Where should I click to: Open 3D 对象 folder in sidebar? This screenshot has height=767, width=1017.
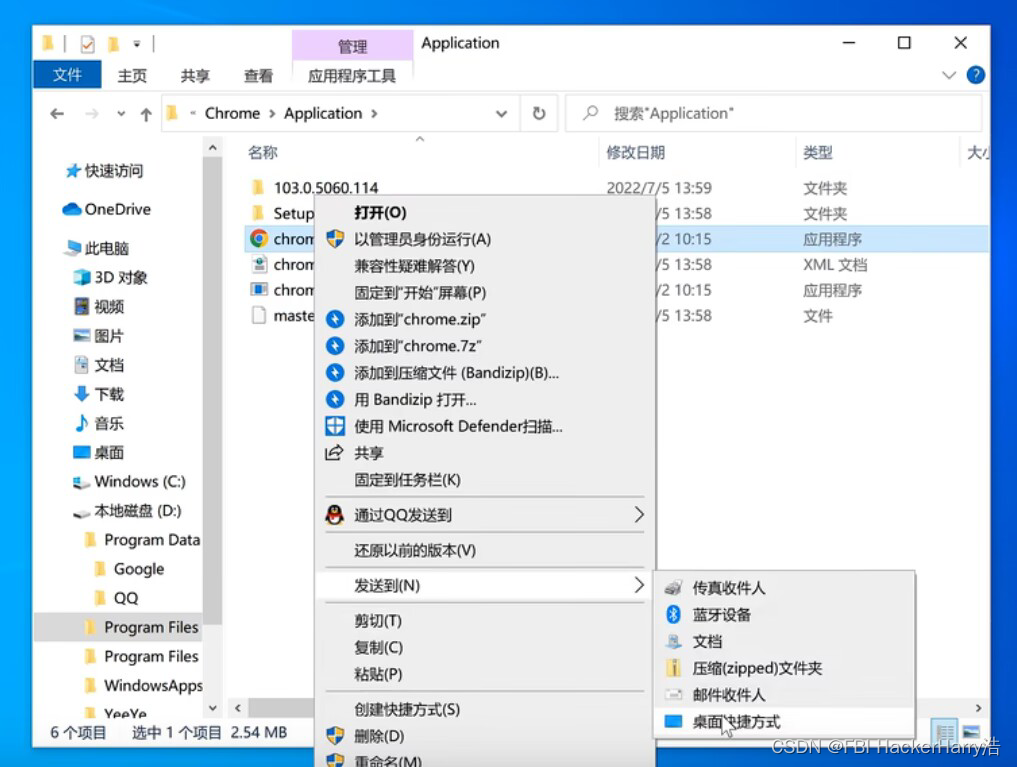(x=110, y=277)
